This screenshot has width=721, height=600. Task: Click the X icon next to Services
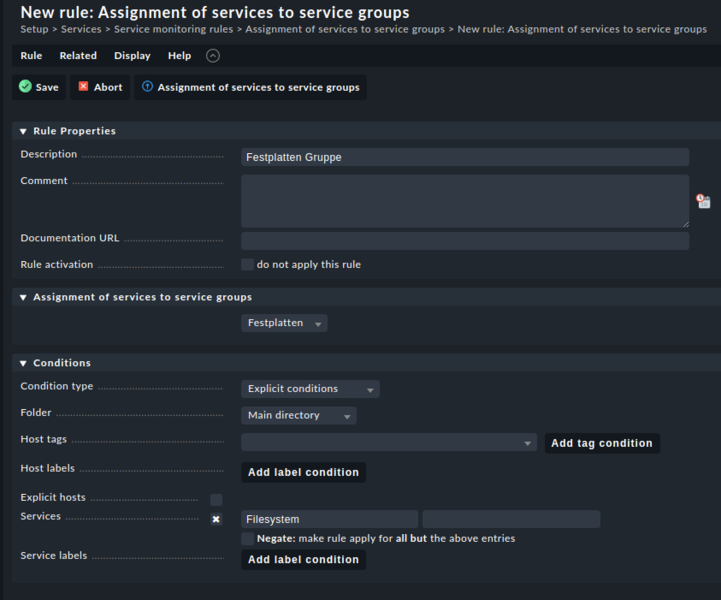pos(216,519)
